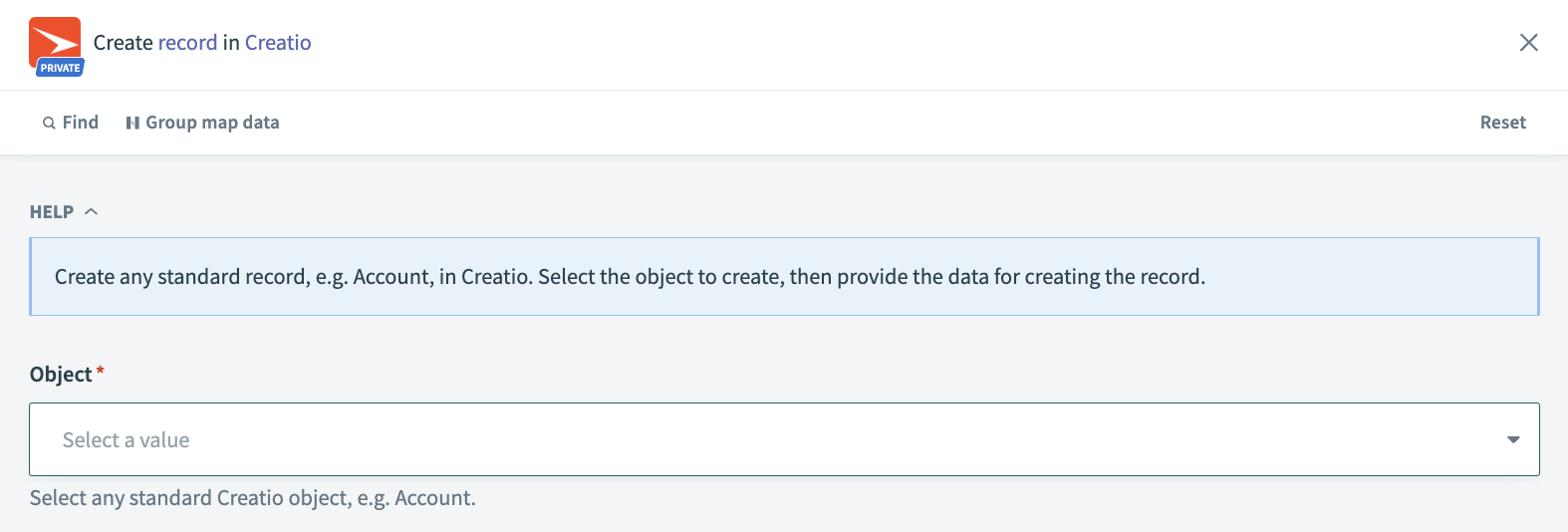Screen dimensions: 1568x532
Task: Toggle Group map data
Action: point(212,123)
